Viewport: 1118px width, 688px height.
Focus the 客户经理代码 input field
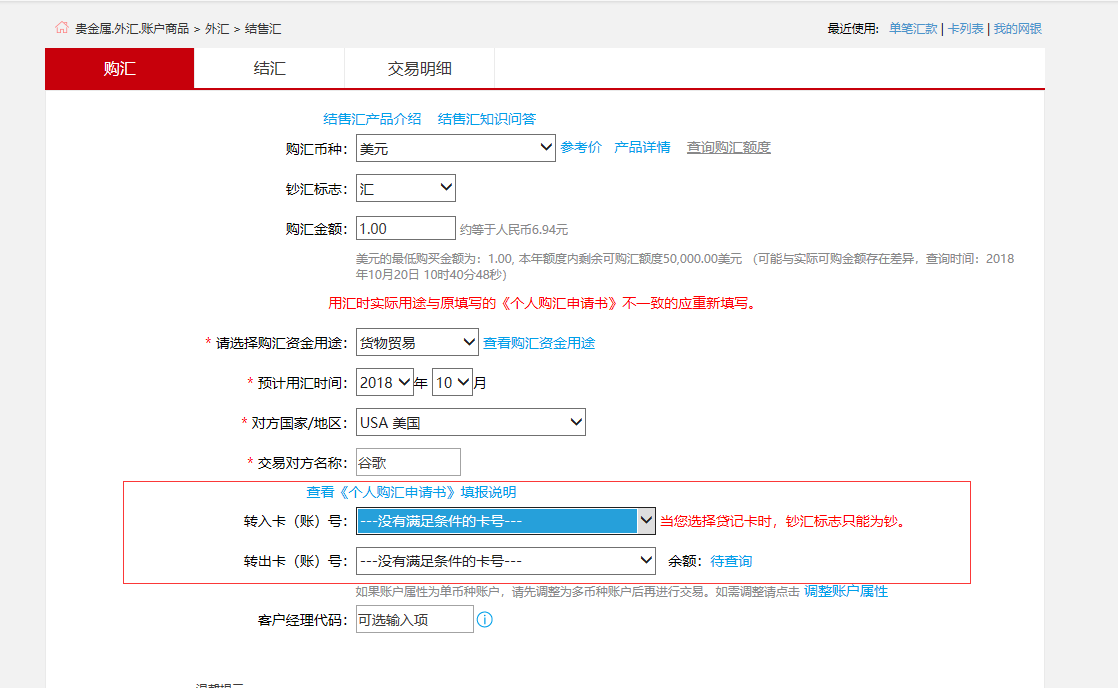(414, 620)
